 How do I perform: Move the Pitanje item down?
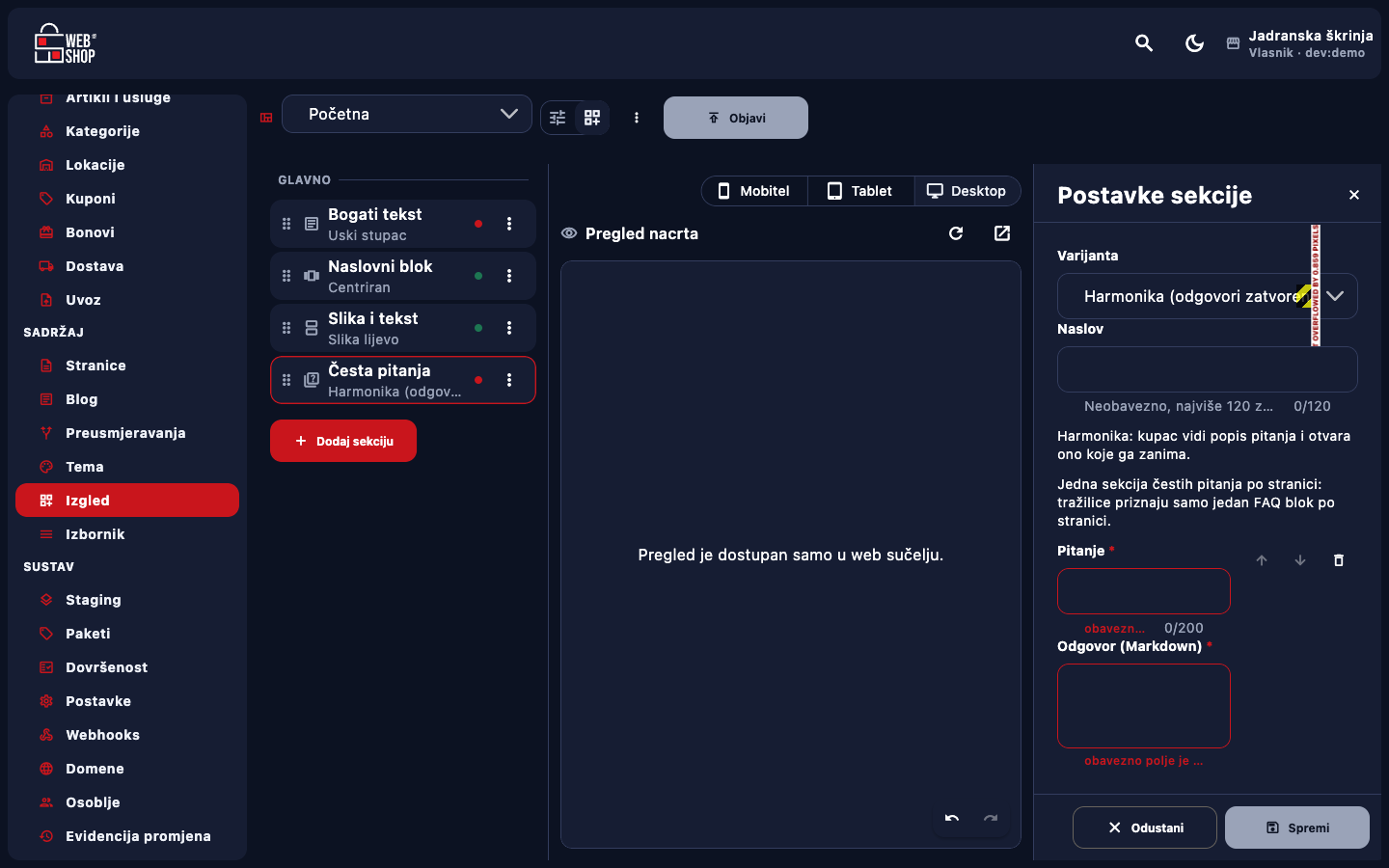(1300, 560)
